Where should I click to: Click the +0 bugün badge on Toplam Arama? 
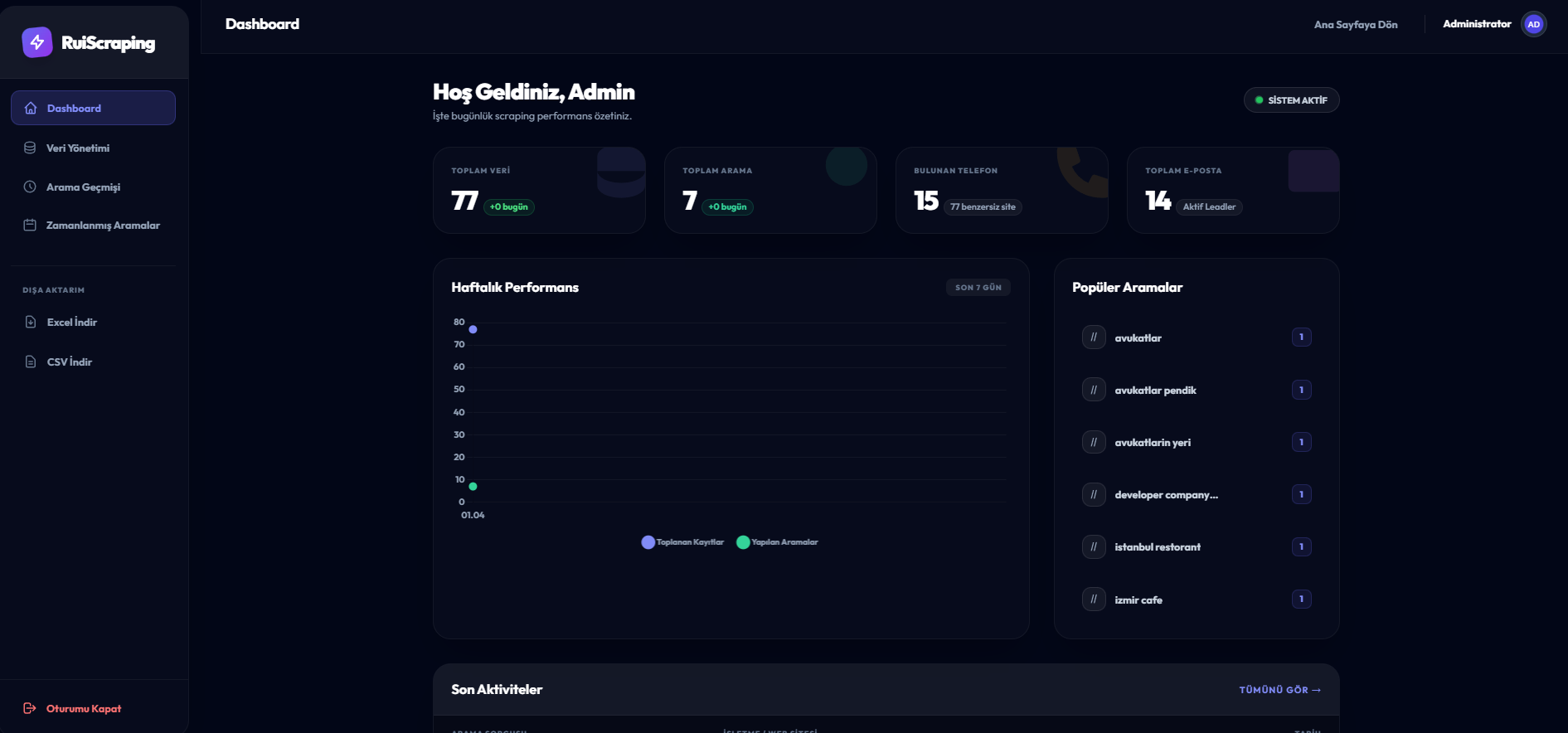[x=727, y=206]
